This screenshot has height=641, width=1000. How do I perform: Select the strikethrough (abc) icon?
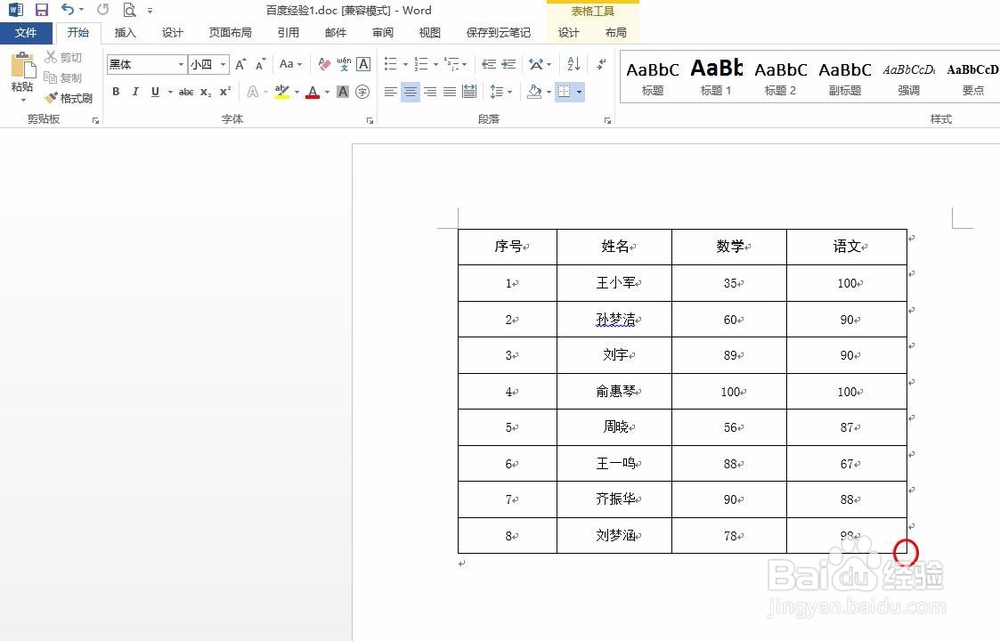(186, 91)
